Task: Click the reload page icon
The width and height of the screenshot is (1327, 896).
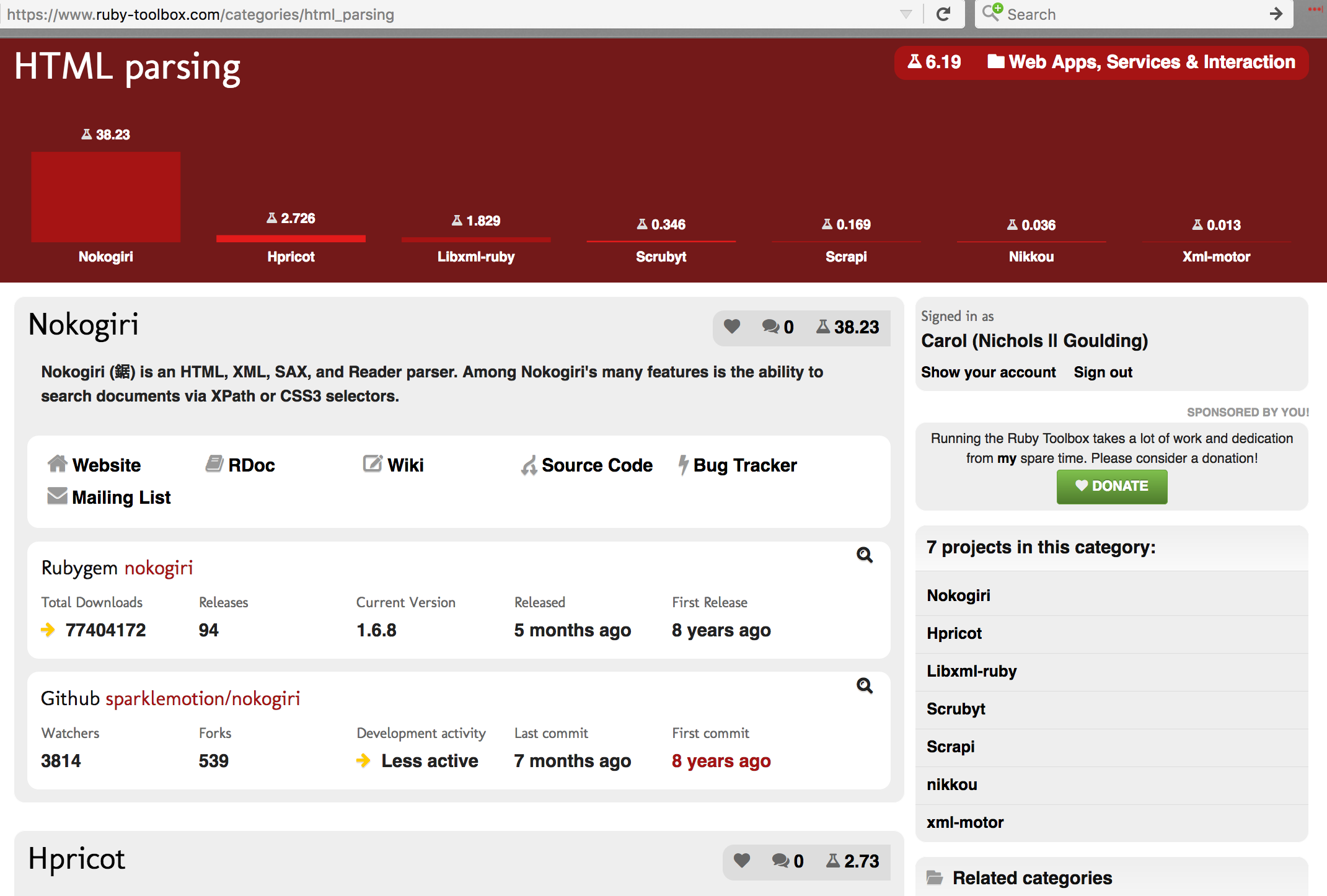Action: point(943,14)
